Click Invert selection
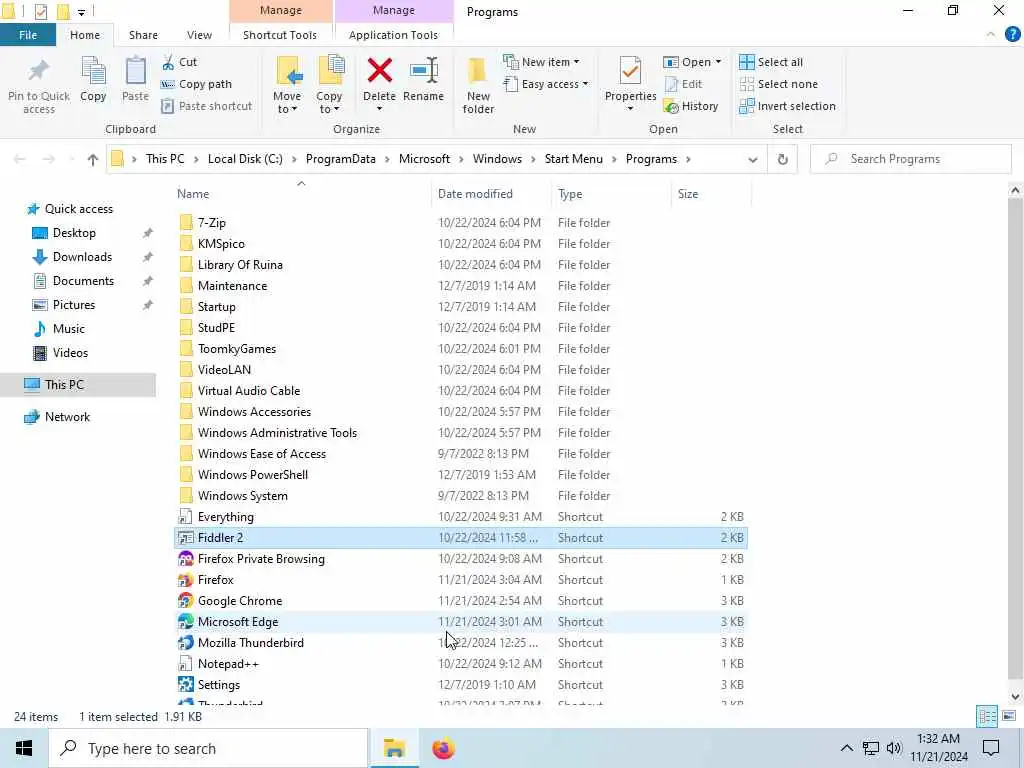This screenshot has height=768, width=1024. click(788, 106)
